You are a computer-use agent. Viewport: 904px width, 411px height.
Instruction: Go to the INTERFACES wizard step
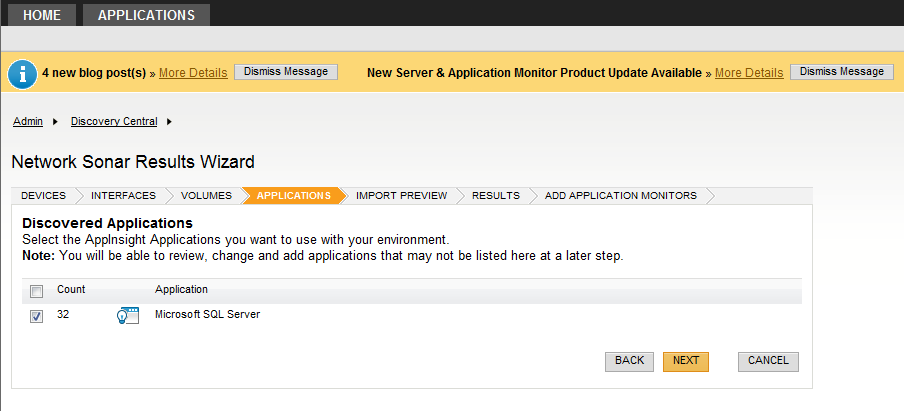pyautogui.click(x=123, y=195)
